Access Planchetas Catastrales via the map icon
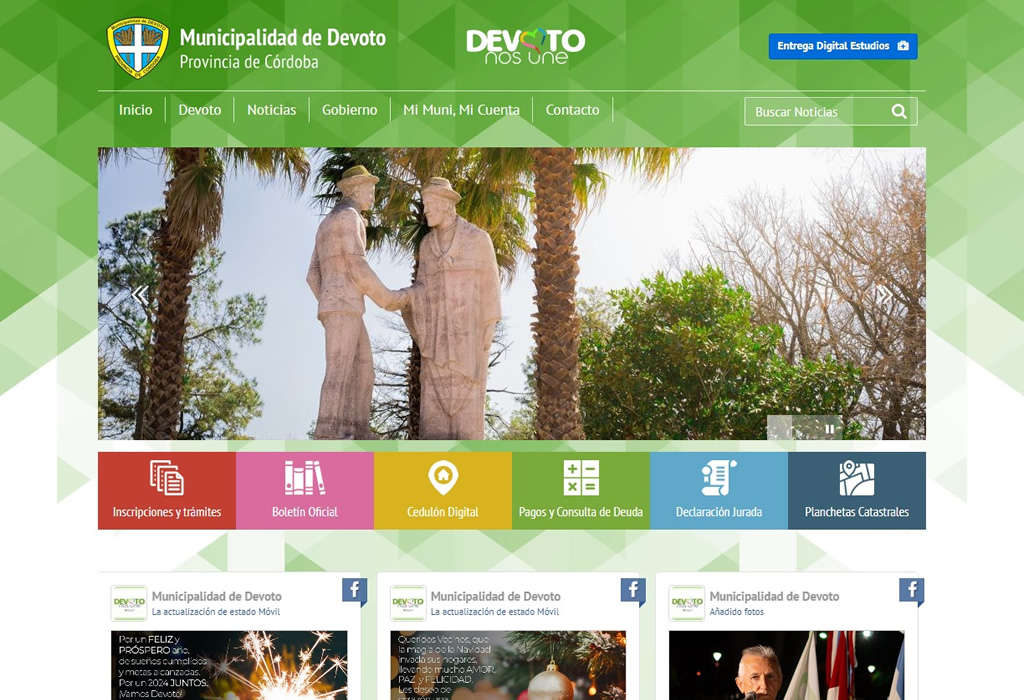This screenshot has height=700, width=1024. (x=858, y=477)
